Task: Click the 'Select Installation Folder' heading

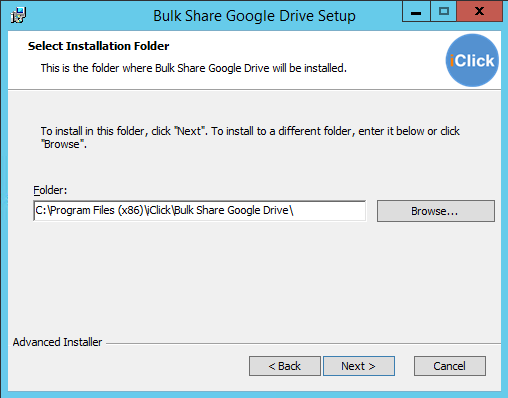Action: click(x=99, y=46)
